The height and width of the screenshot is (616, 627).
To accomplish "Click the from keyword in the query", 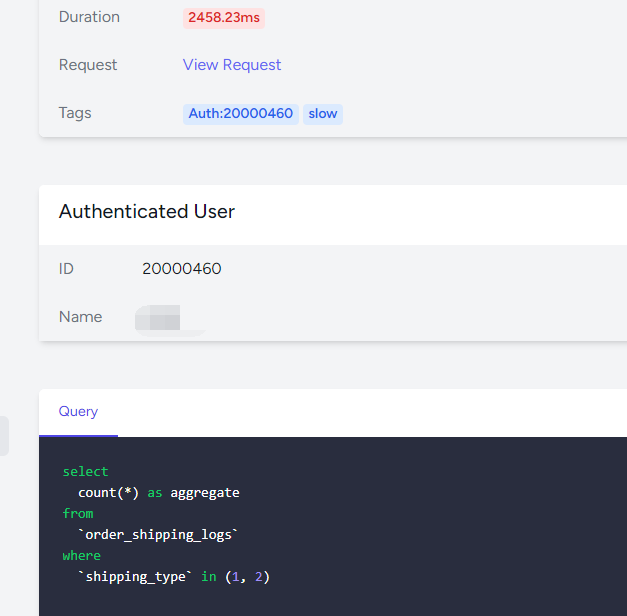I will point(77,513).
